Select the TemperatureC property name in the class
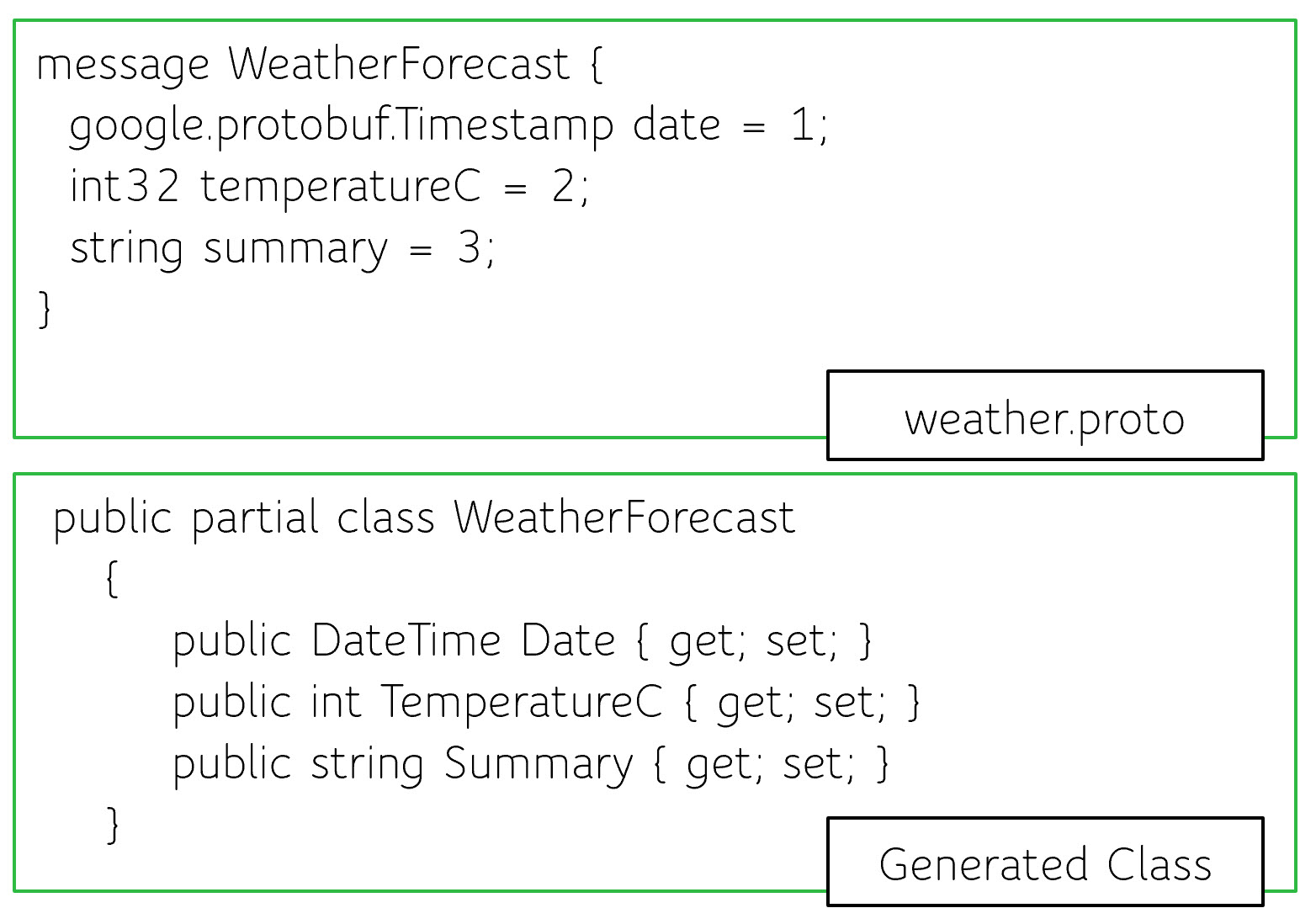The height and width of the screenshot is (908, 1316). click(x=522, y=703)
